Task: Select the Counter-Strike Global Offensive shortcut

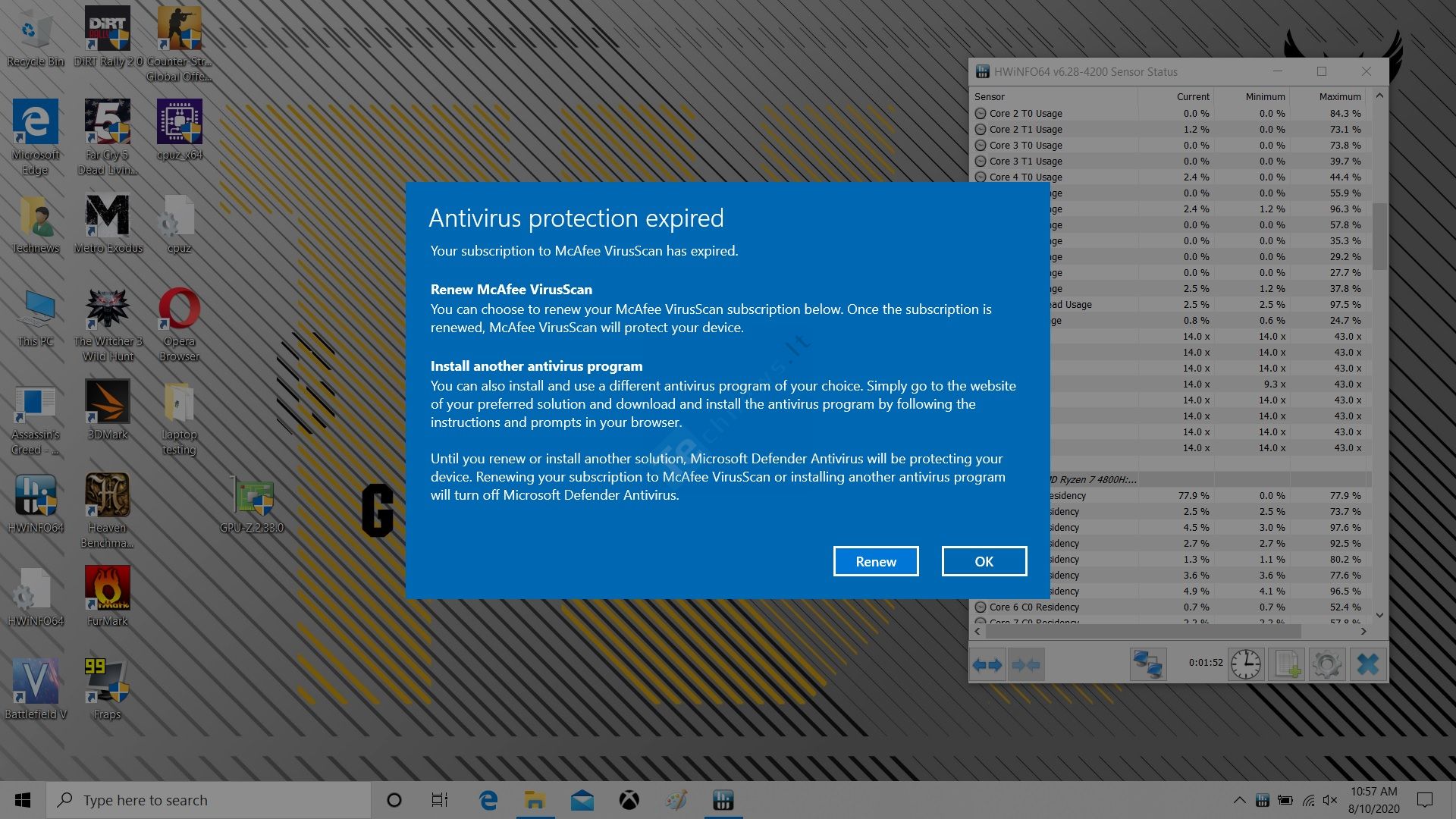Action: pyautogui.click(x=180, y=44)
